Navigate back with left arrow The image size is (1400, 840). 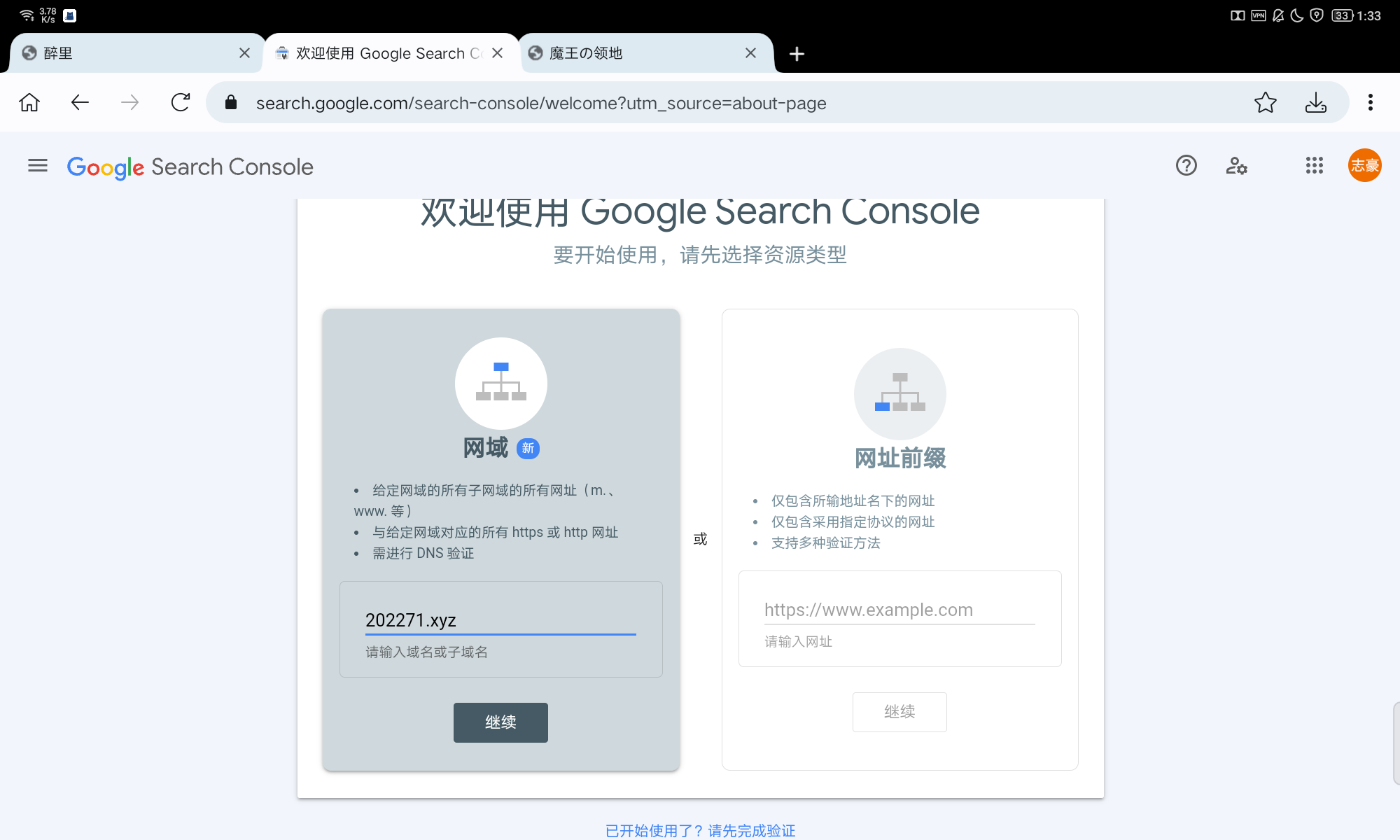coord(80,103)
